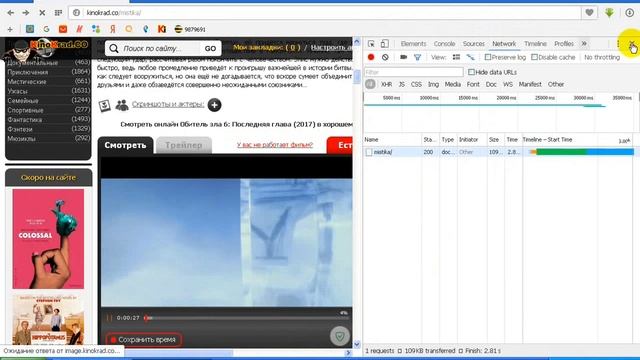
Task: Open the Ki bookmark icon
Action: [162, 29]
